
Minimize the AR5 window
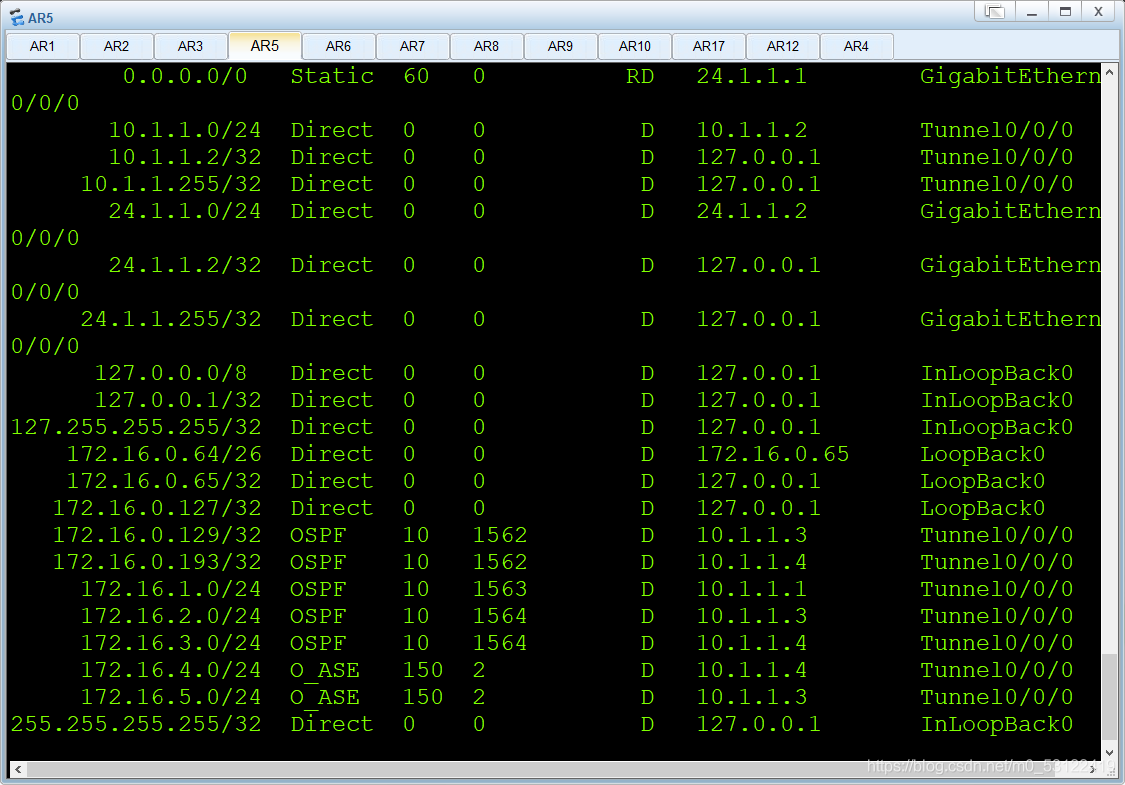click(1032, 11)
